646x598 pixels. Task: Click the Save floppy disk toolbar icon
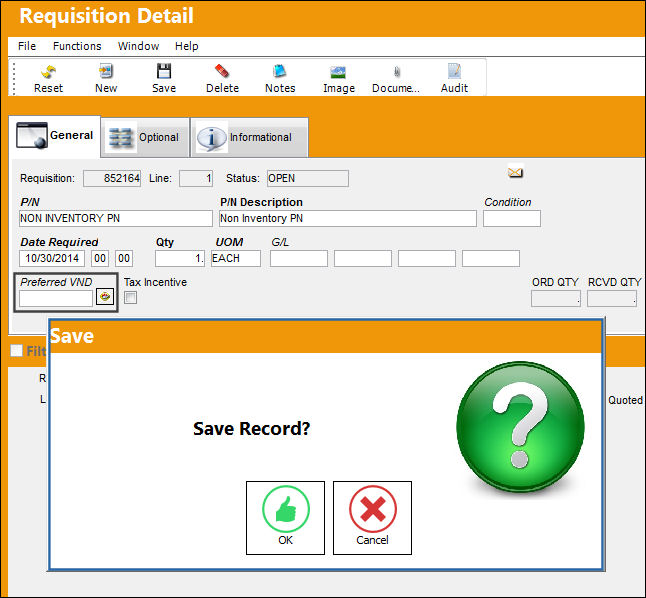tap(164, 71)
